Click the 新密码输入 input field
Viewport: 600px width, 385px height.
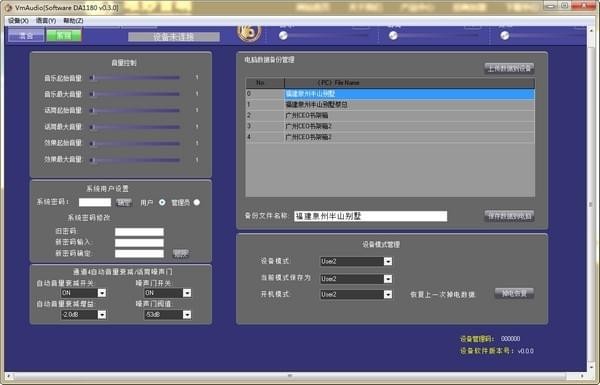point(139,243)
